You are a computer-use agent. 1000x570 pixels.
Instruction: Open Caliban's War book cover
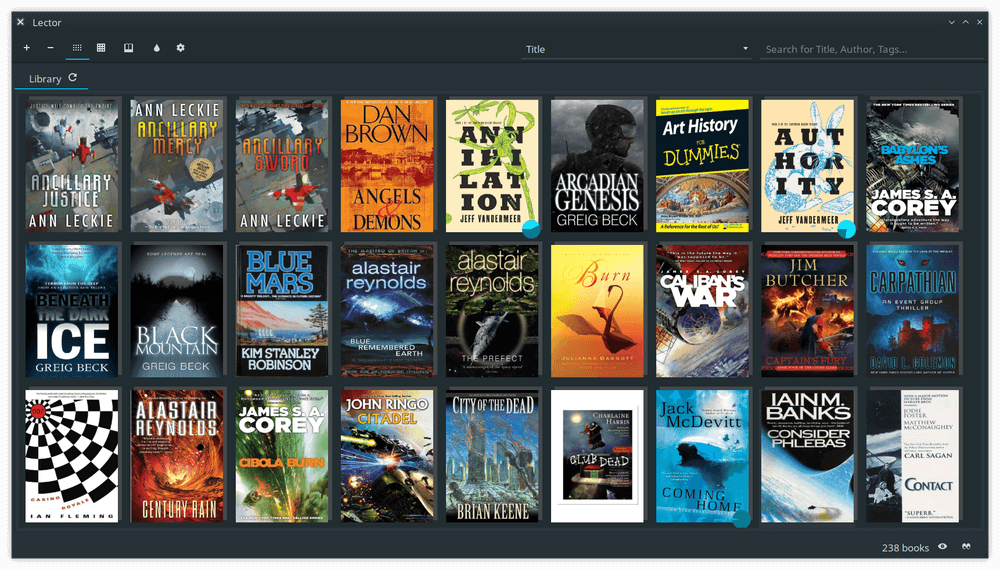pyautogui.click(x=702, y=311)
